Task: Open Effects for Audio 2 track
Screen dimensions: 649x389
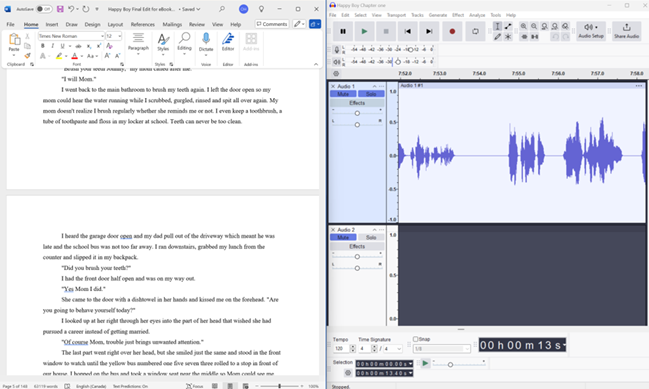Action: 357,246
